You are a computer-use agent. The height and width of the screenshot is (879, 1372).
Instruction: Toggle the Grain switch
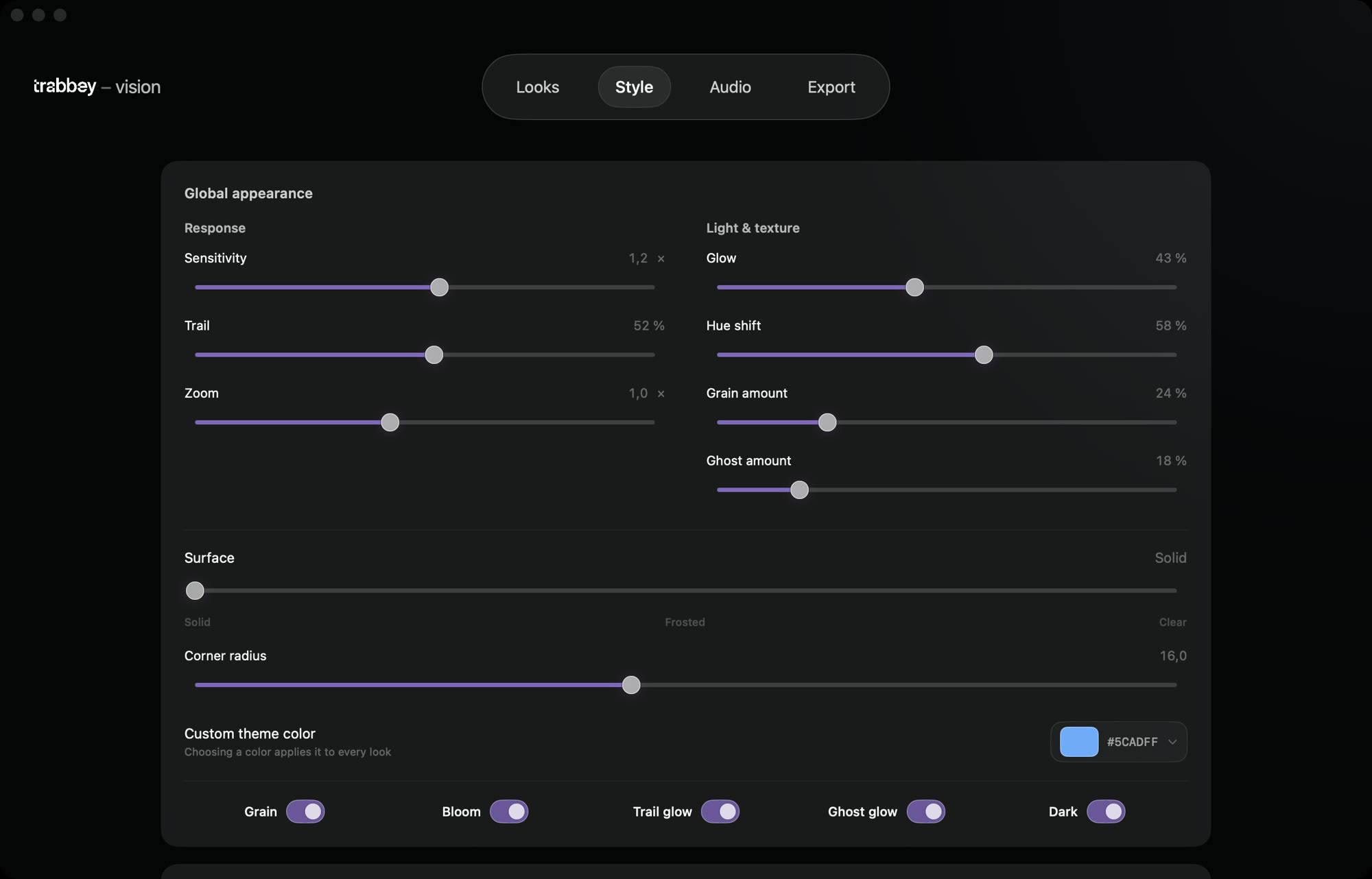point(305,811)
